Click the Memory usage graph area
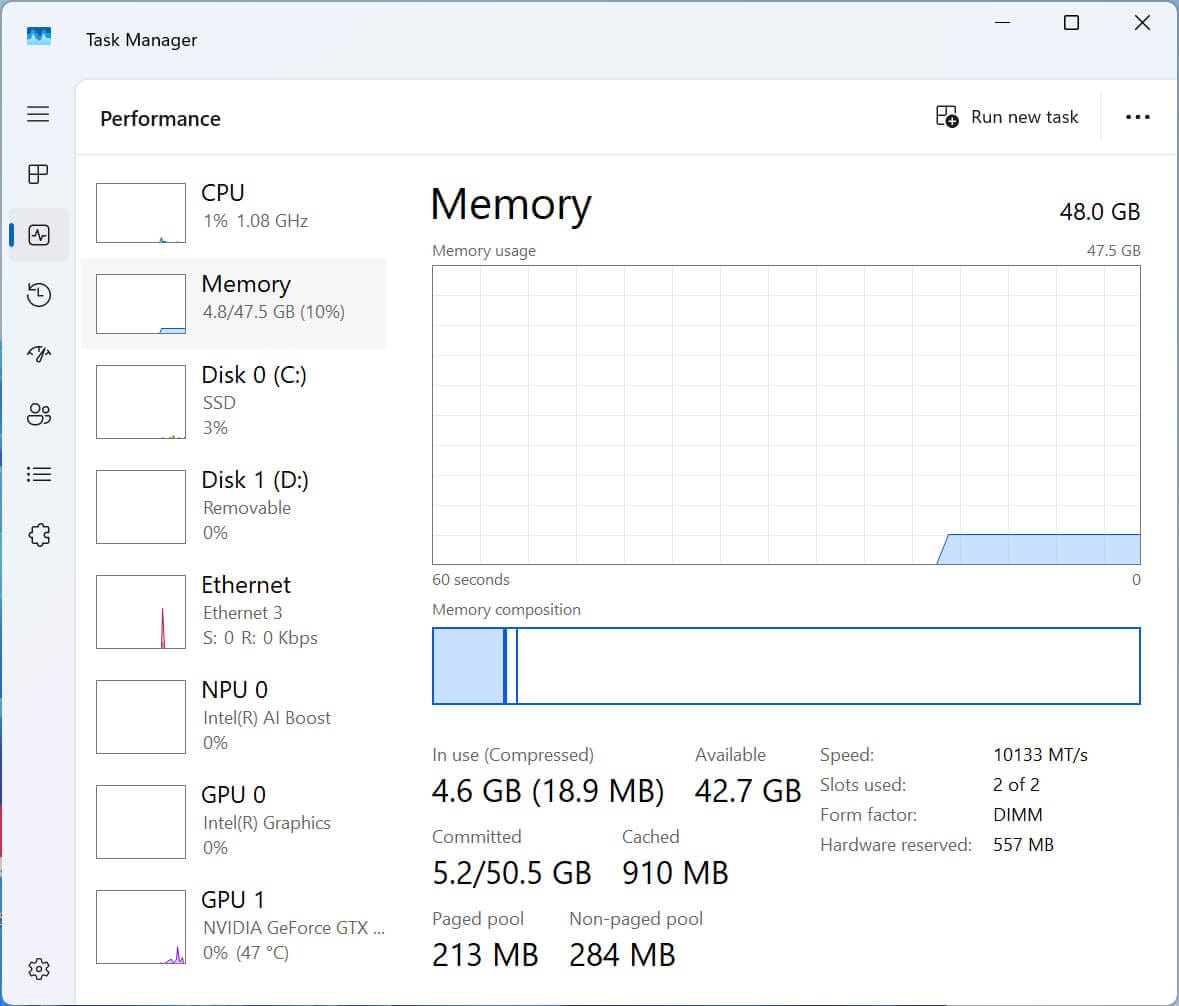The image size is (1179, 1006). pos(786,415)
